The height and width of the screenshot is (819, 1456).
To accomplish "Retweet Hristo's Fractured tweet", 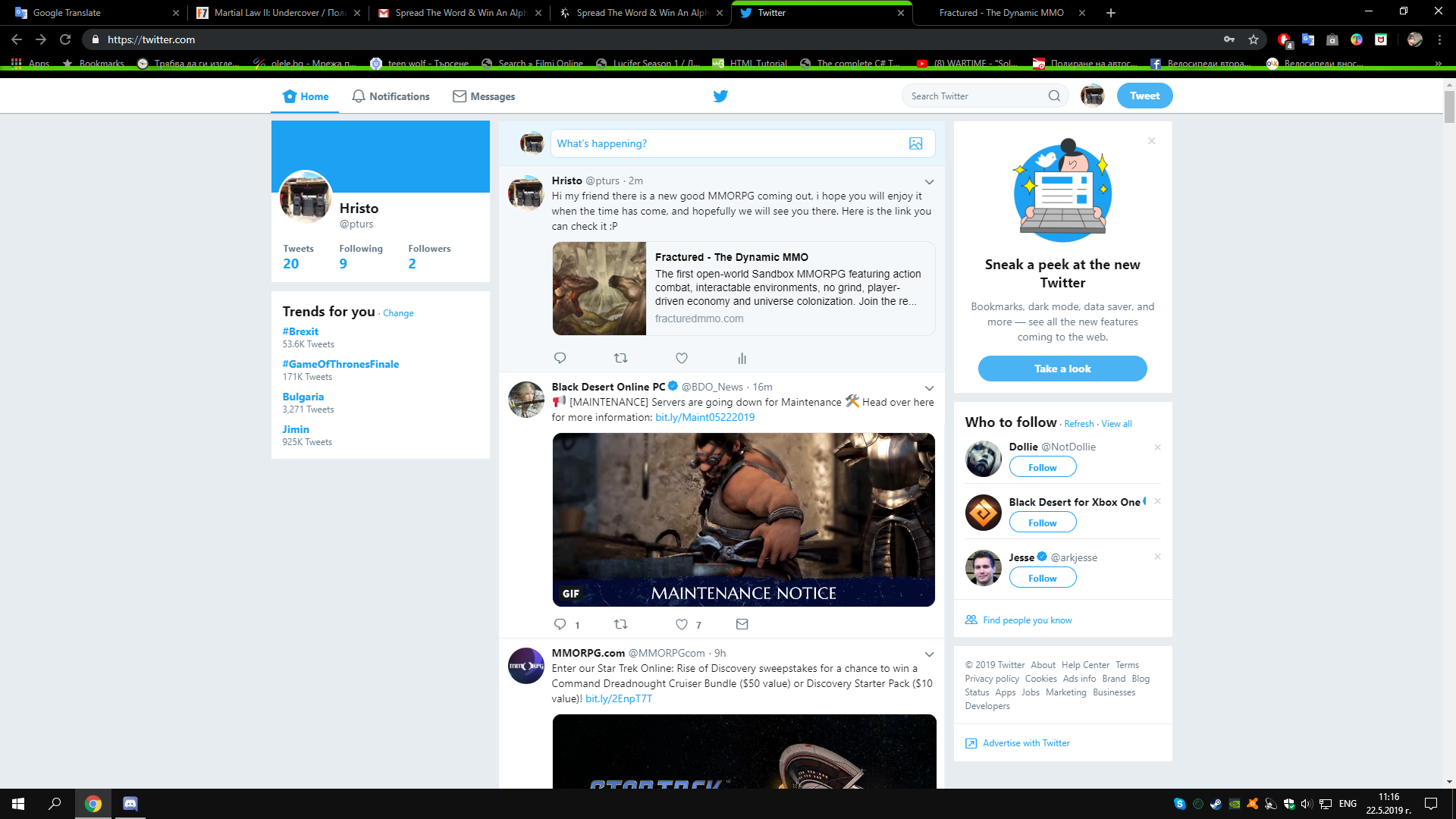I will (x=620, y=358).
